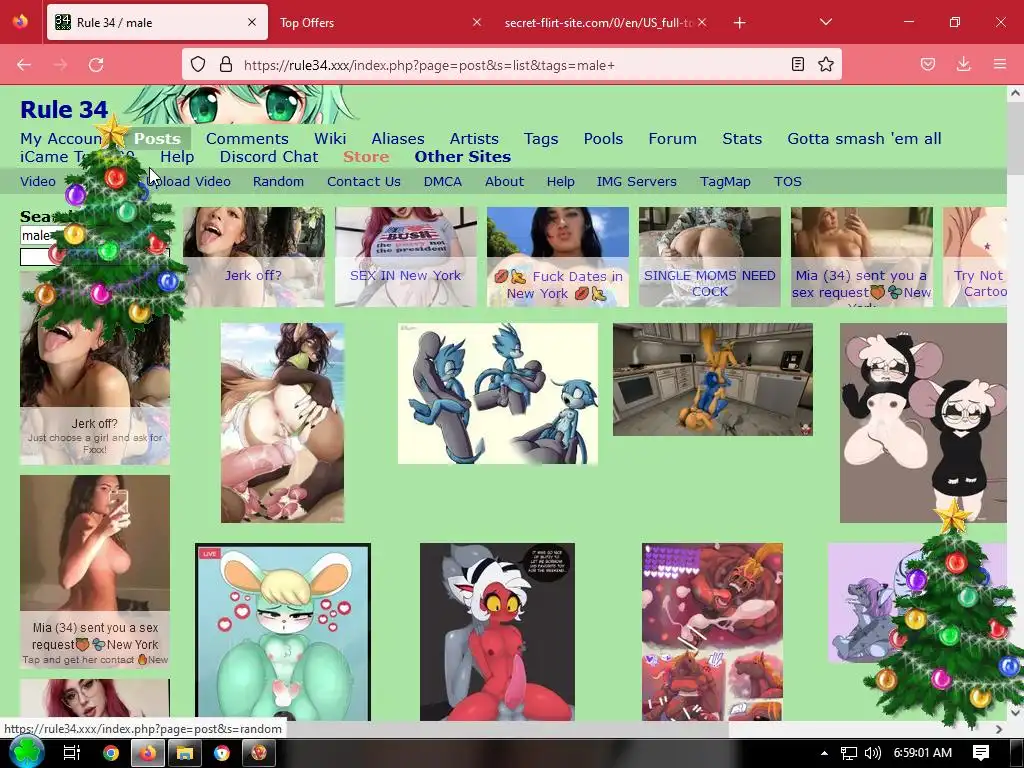Open the Artists page
This screenshot has height=768, width=1024.
(x=474, y=138)
